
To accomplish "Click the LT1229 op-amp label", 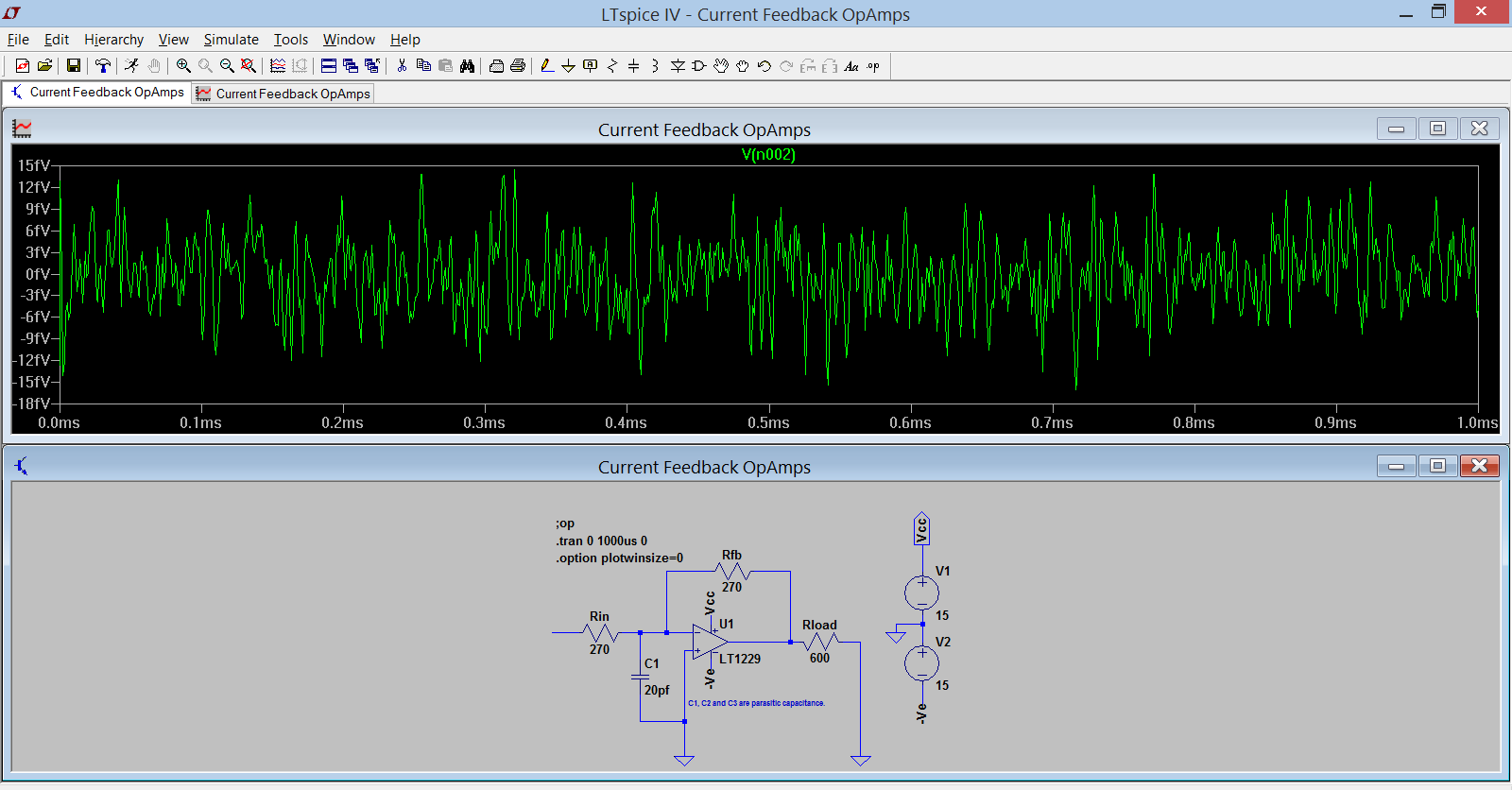I will (740, 659).
